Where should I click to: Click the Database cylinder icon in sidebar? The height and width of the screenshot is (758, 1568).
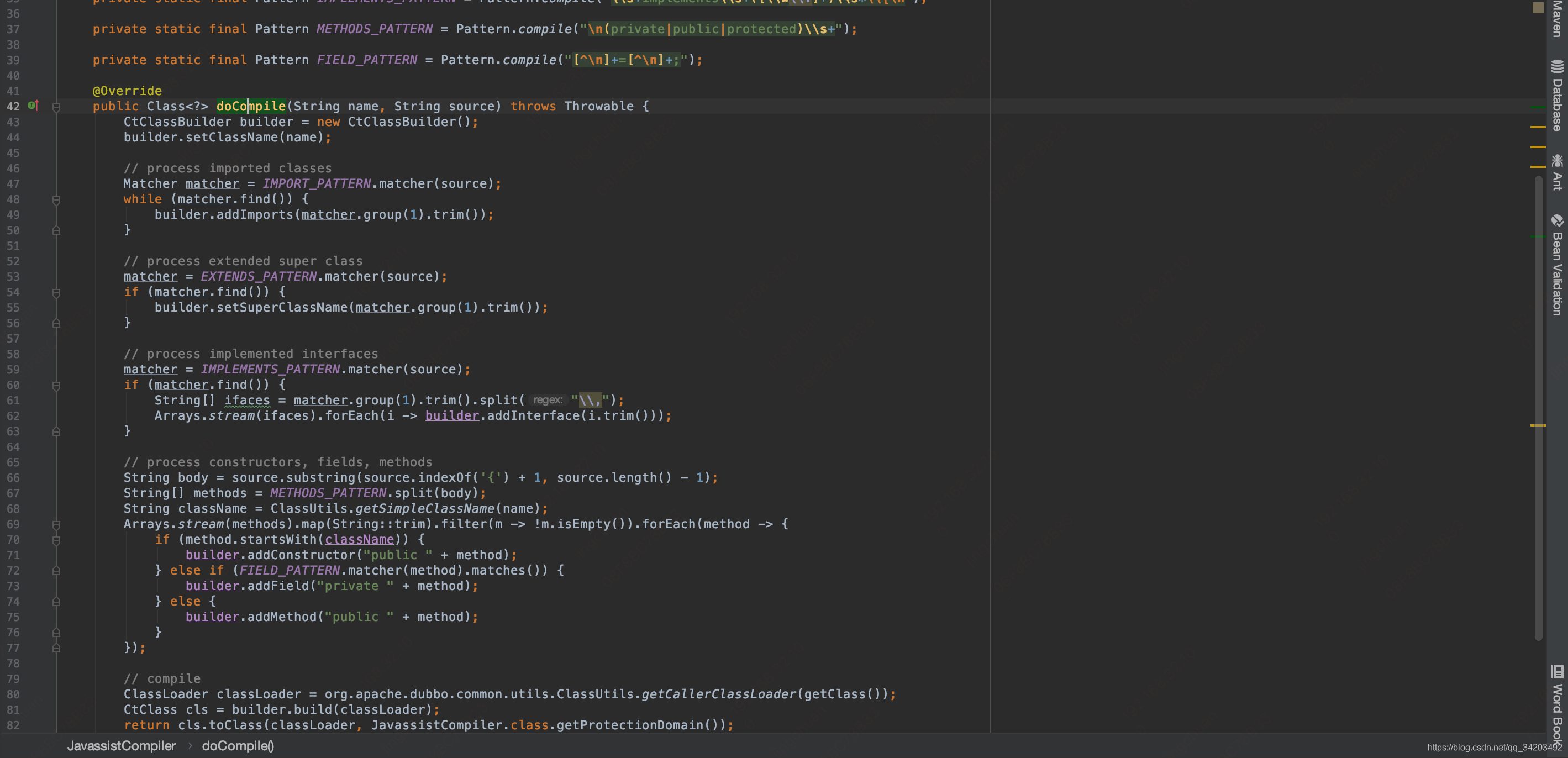point(1557,66)
